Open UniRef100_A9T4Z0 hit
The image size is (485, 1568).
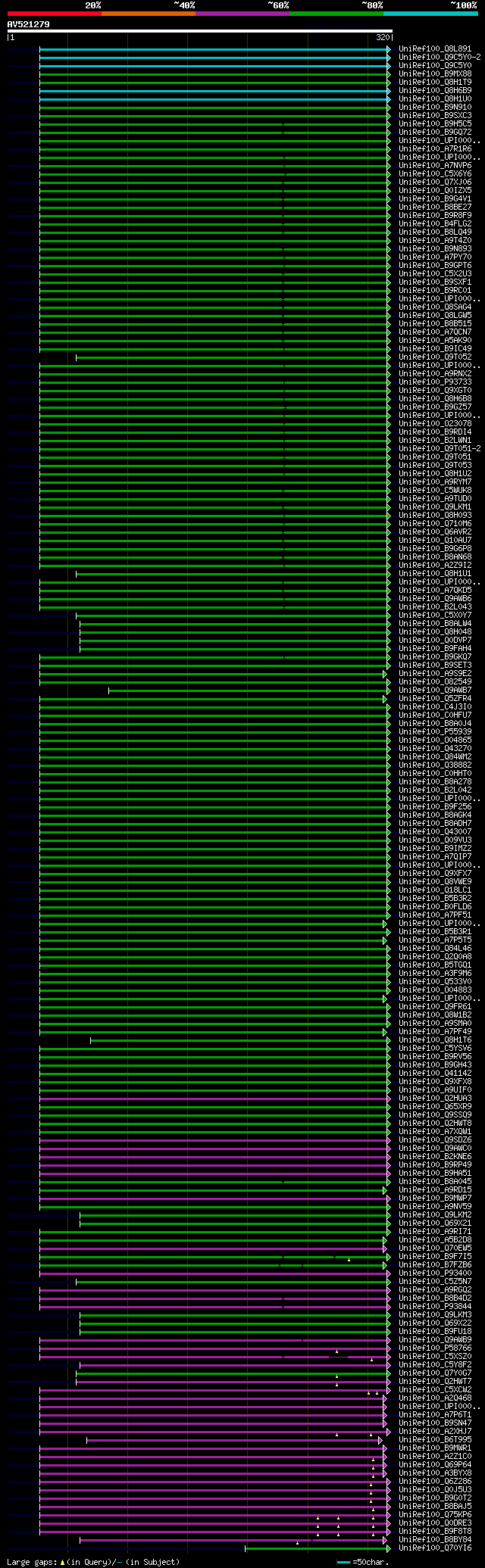(435, 241)
